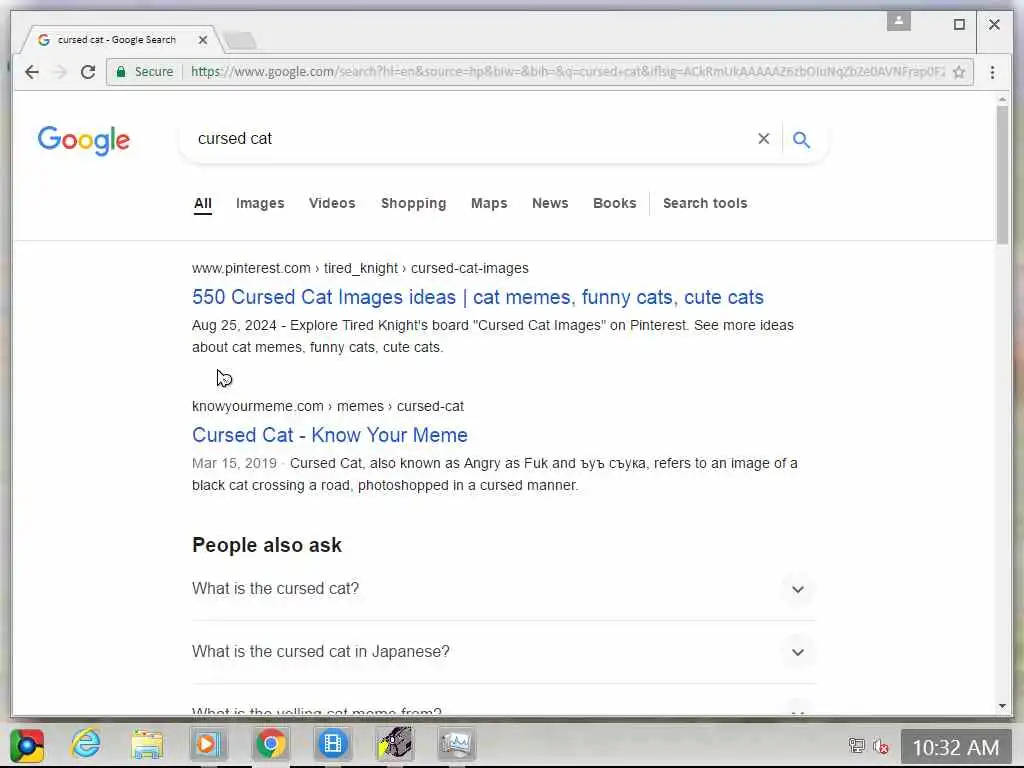Reload the page with the refresh icon
This screenshot has height=768, width=1024.
click(x=88, y=72)
